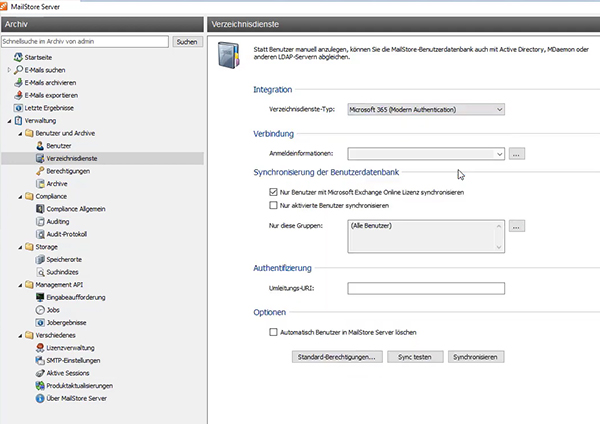The image size is (600, 424).
Task: Click the E-Mails exportieren icon
Action: point(17,95)
